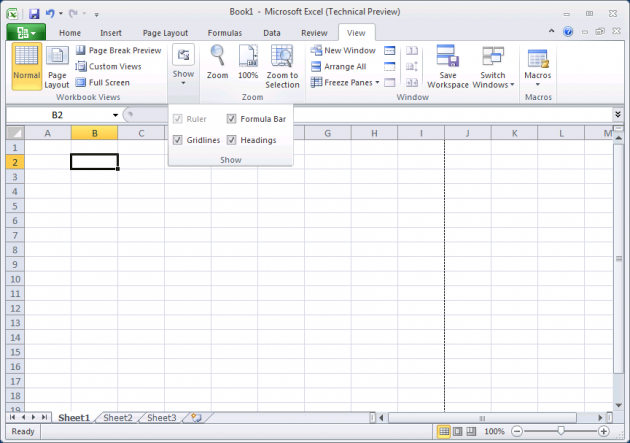This screenshot has width=630, height=443.
Task: Select the Sheet1 tab
Action: click(74, 418)
